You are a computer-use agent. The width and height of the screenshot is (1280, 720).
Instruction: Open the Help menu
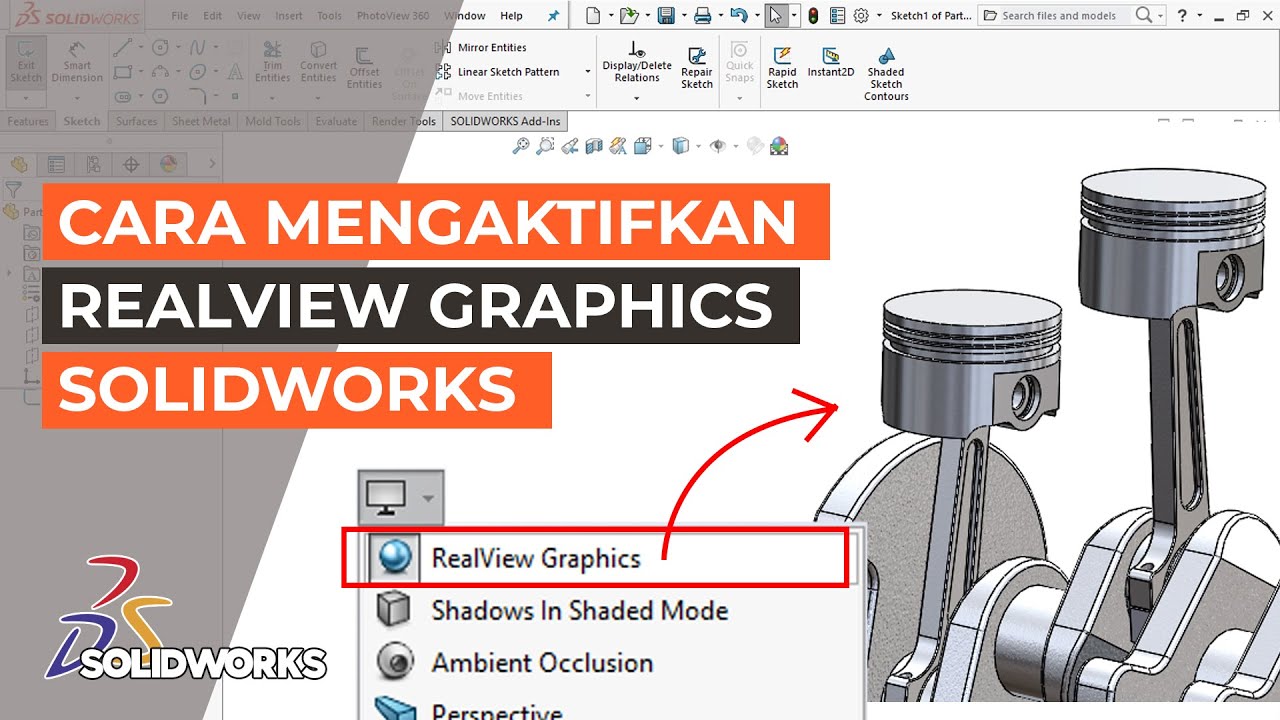point(511,16)
